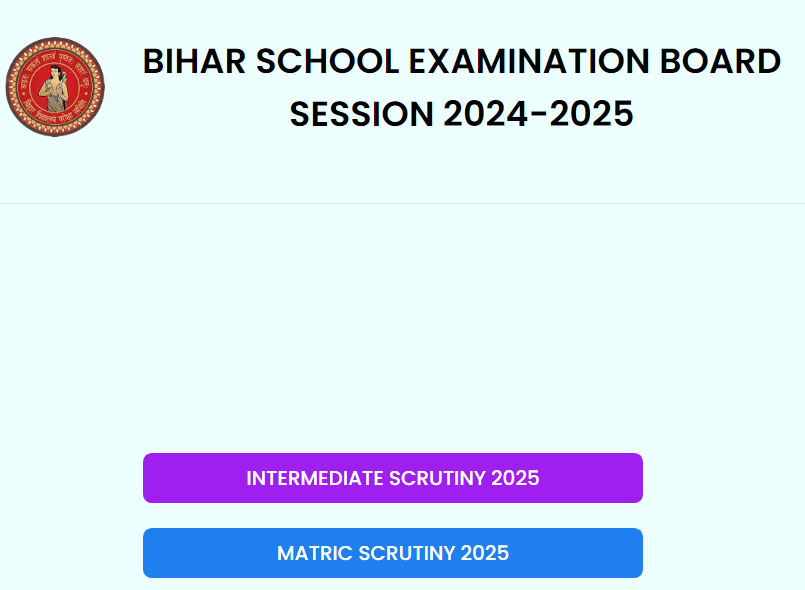Click the Bihar School Examination Board heading
This screenshot has height=590, width=805.
(x=461, y=62)
